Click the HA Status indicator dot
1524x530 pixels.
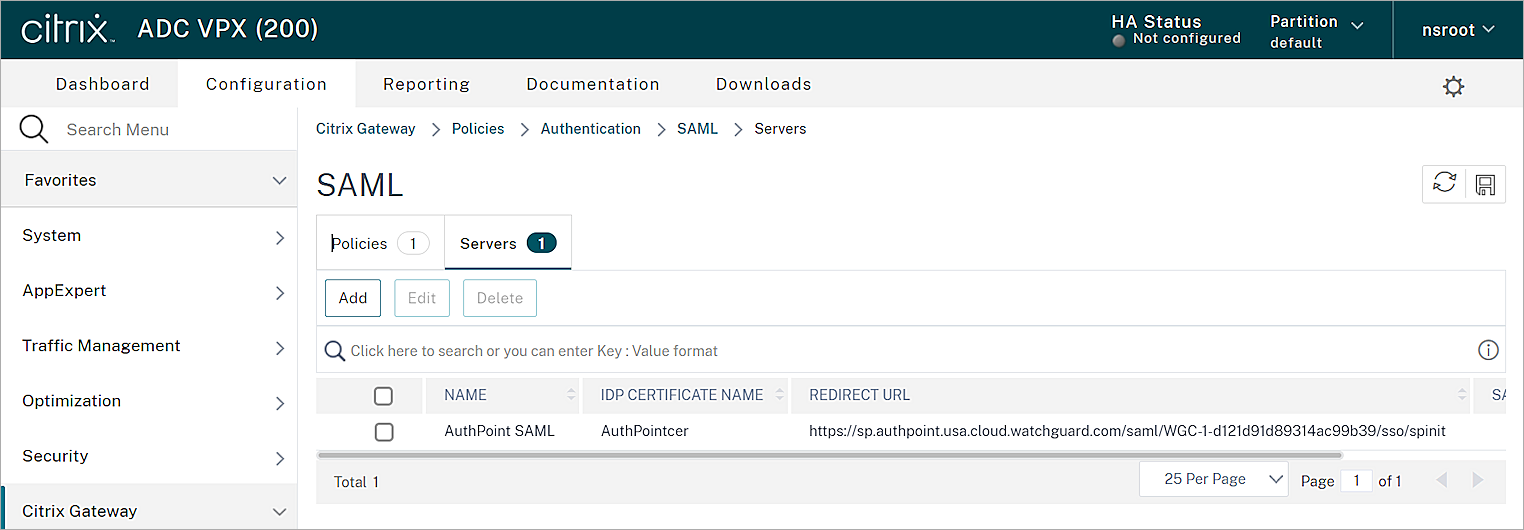coord(1119,40)
